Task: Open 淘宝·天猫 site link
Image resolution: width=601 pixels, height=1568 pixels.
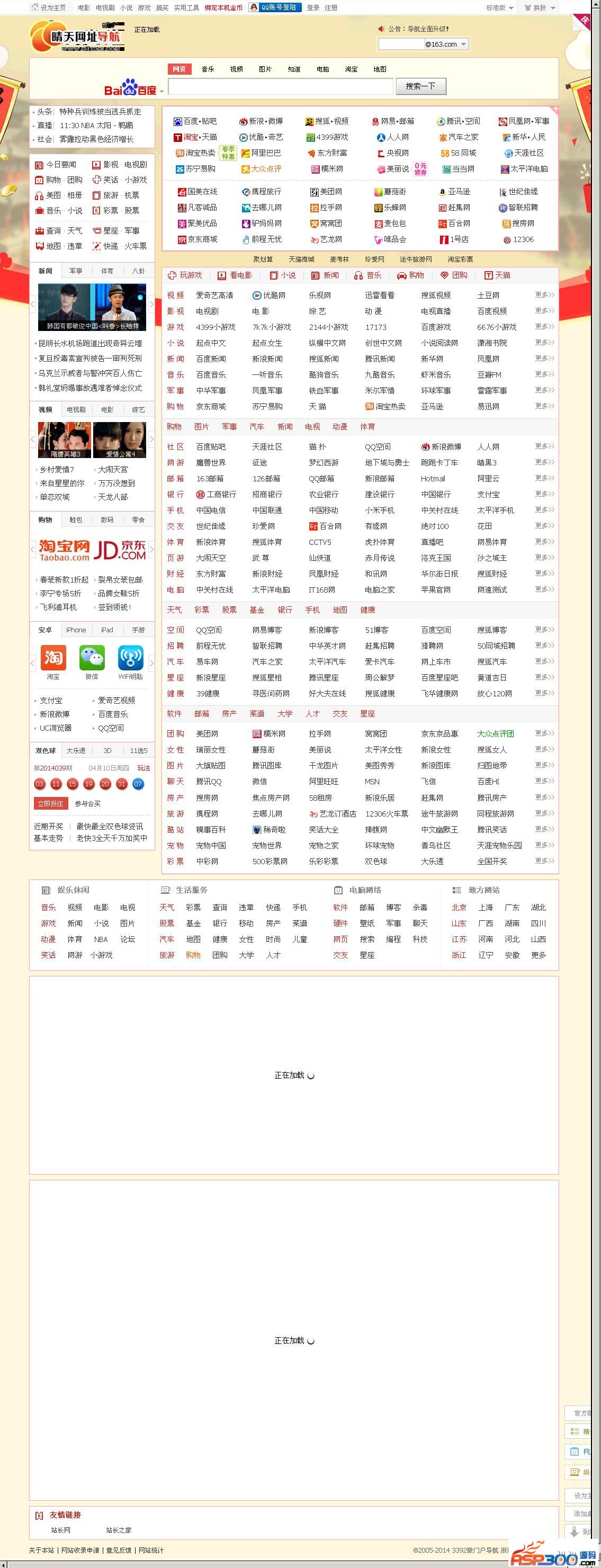Action: point(195,137)
